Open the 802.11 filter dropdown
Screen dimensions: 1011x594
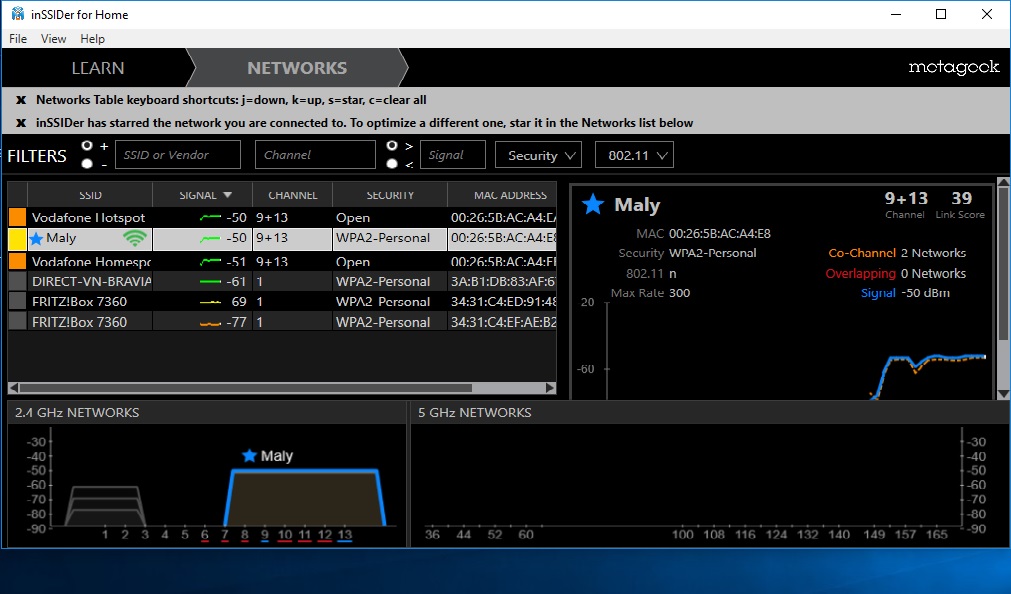point(634,155)
